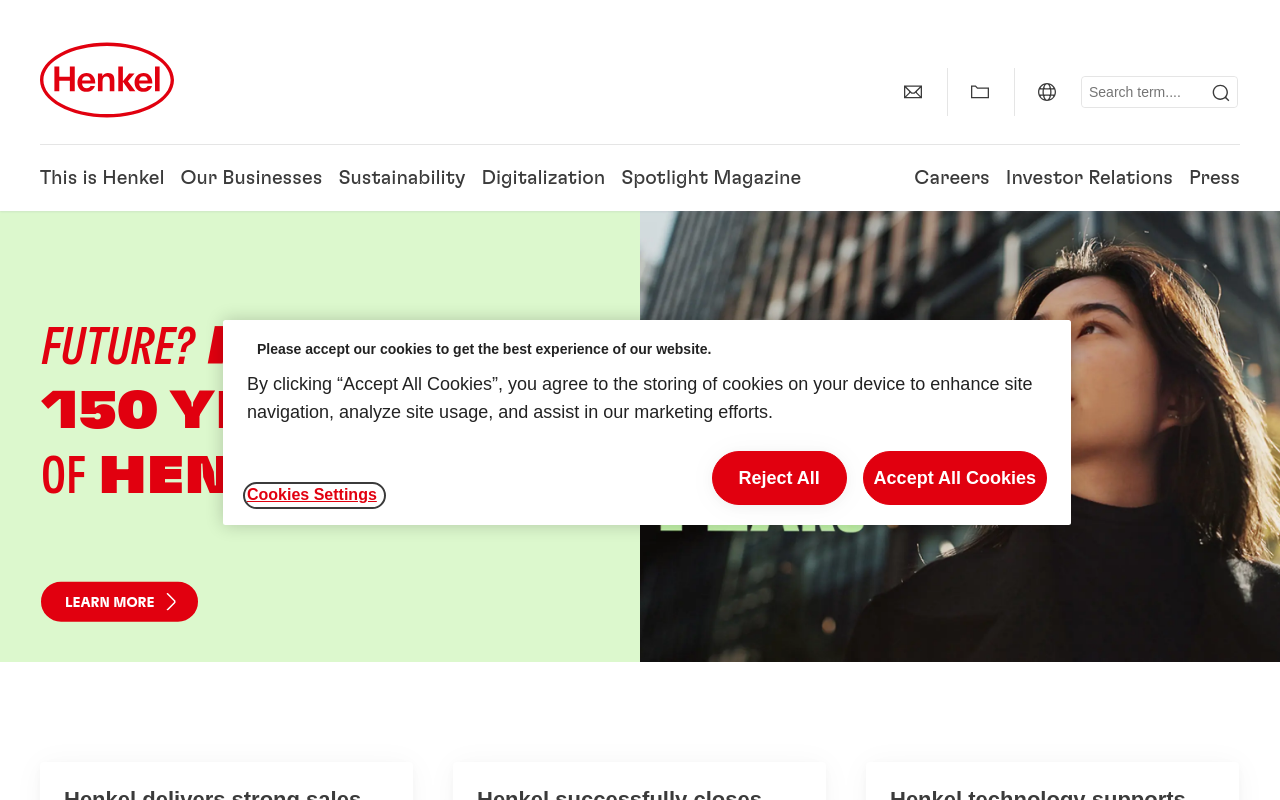Click Accept All Cookies button

(x=955, y=478)
